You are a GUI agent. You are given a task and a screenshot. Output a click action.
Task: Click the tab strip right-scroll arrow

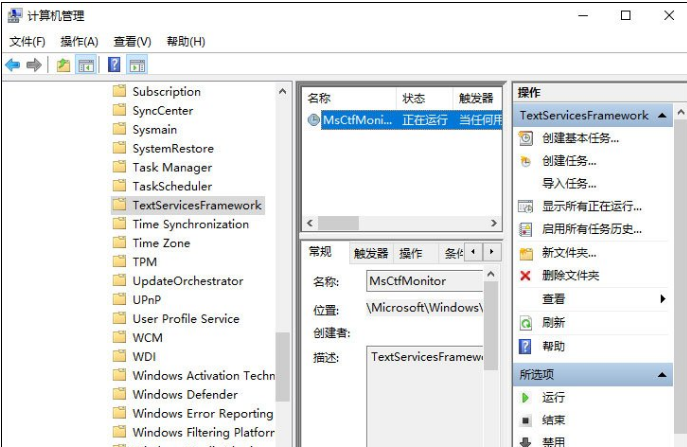492,252
